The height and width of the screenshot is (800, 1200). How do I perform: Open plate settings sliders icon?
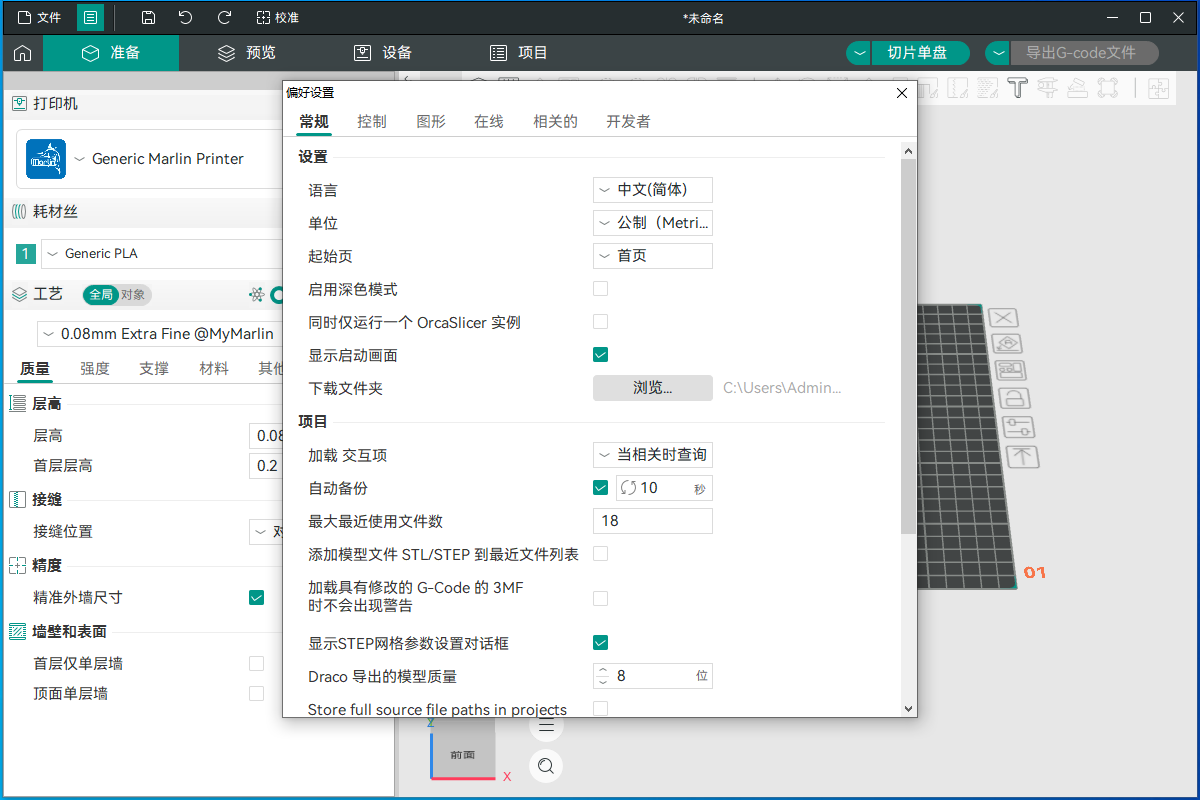1018,427
